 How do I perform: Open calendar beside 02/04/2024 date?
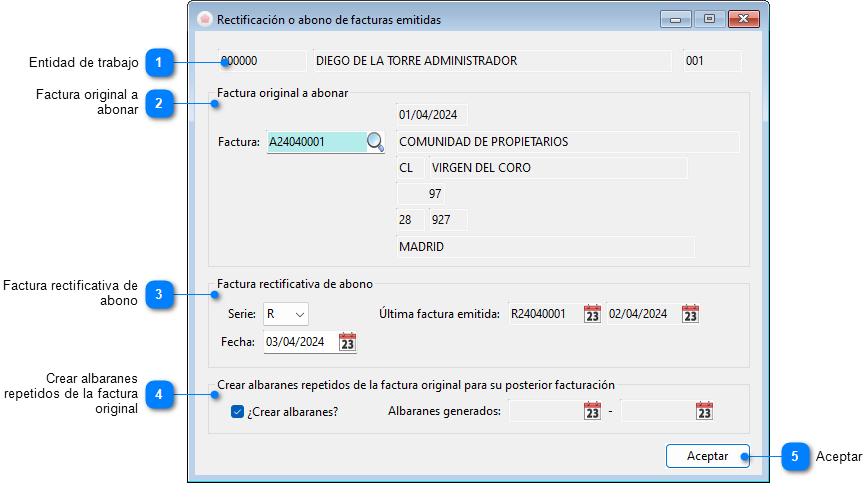click(x=690, y=314)
